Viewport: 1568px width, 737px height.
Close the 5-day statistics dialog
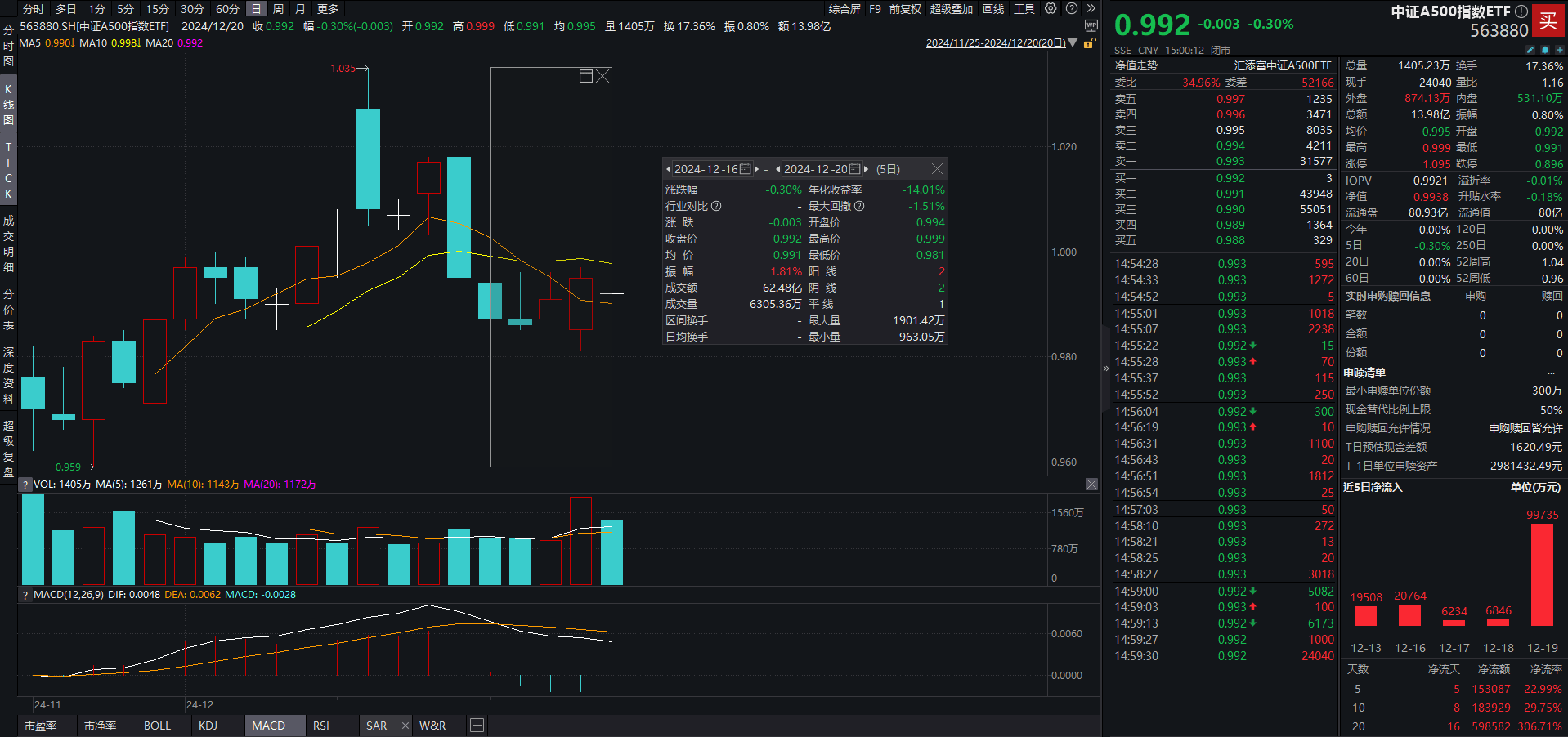point(937,169)
